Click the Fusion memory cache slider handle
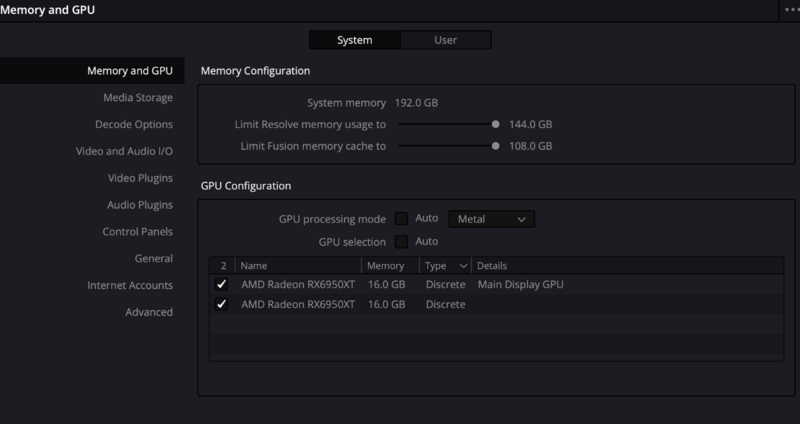The image size is (800, 424). (x=495, y=146)
